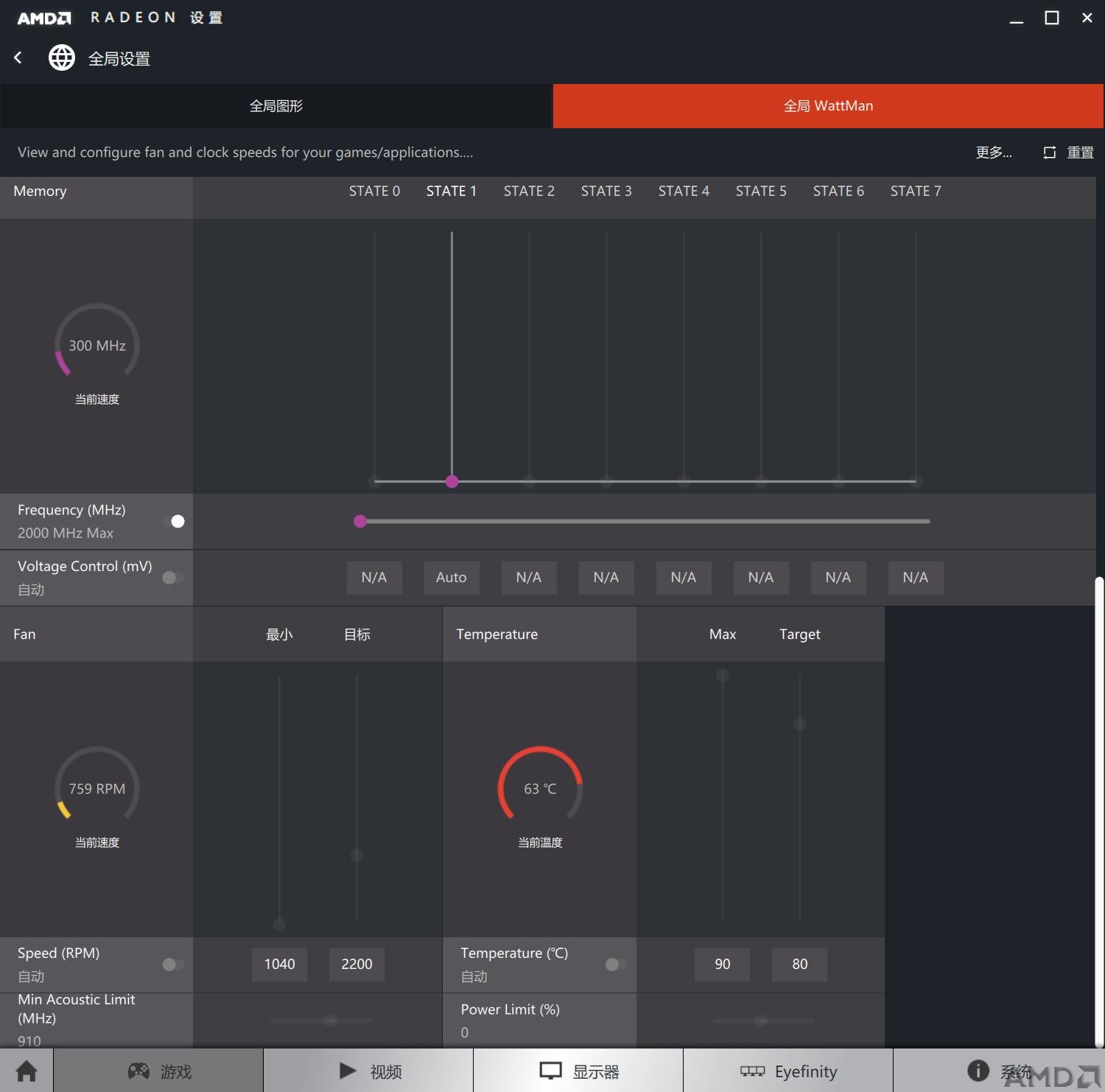Select the STATE 0 column header
1105x1092 pixels.
[x=374, y=191]
